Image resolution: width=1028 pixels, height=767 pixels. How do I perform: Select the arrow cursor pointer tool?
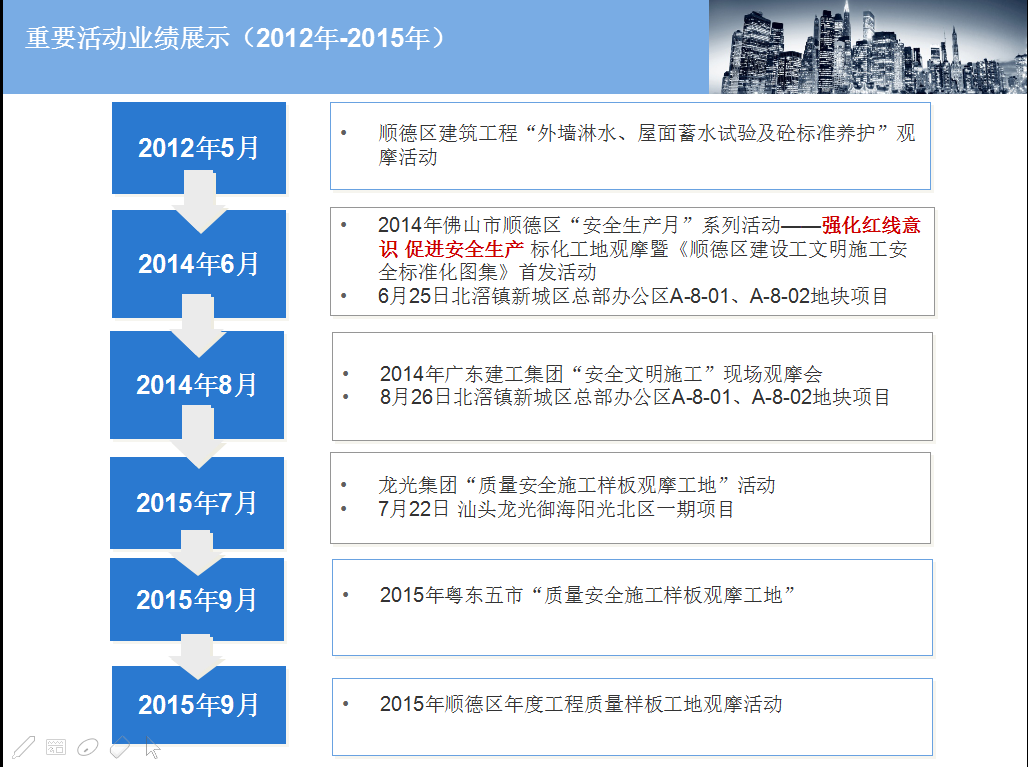152,746
